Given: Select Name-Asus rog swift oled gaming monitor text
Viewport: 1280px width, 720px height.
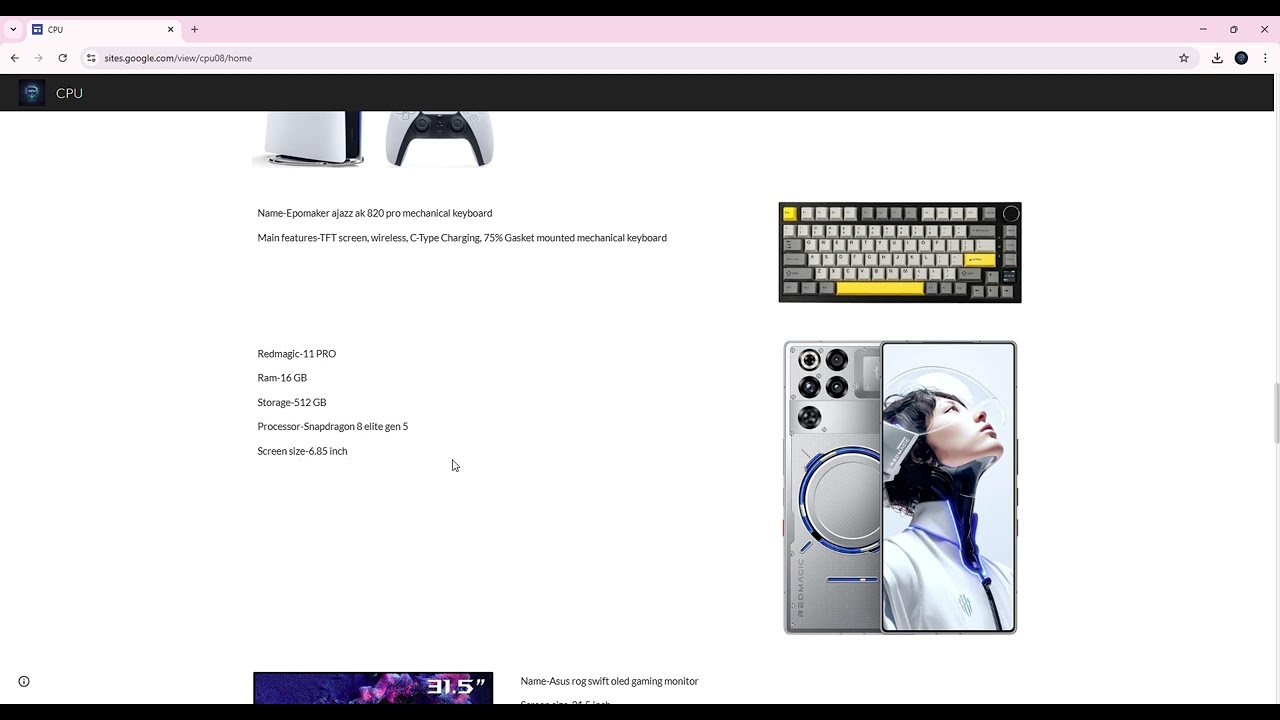Looking at the screenshot, I should click(x=609, y=681).
